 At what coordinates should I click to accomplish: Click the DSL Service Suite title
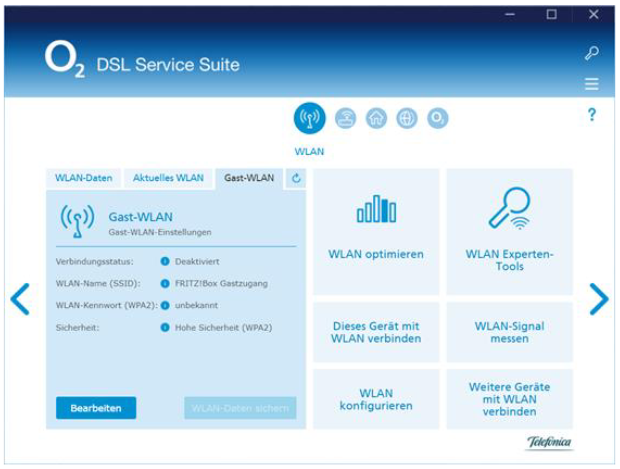tap(168, 64)
